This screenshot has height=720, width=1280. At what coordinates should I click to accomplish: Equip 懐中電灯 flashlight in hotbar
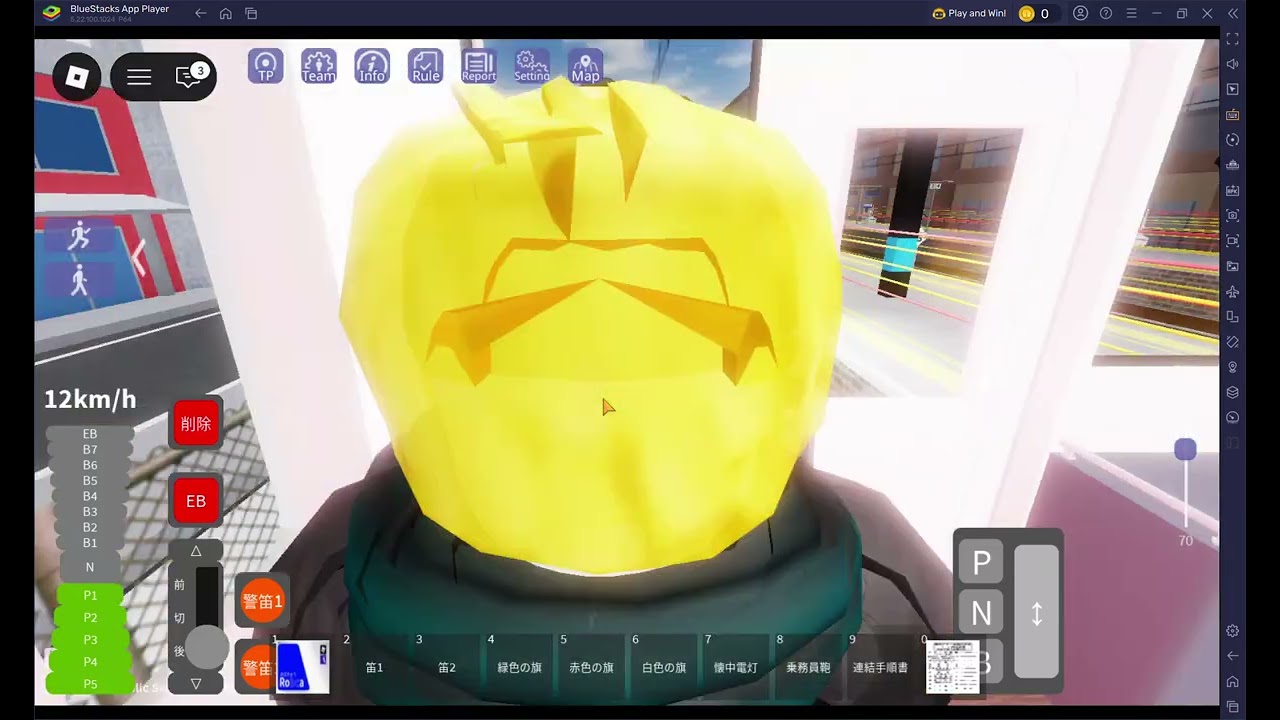[x=736, y=667]
